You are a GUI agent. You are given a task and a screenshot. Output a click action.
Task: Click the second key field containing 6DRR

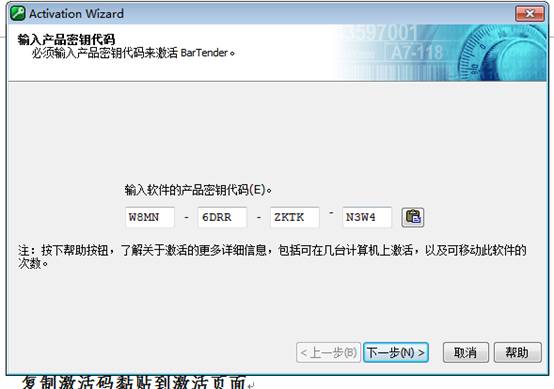222,217
